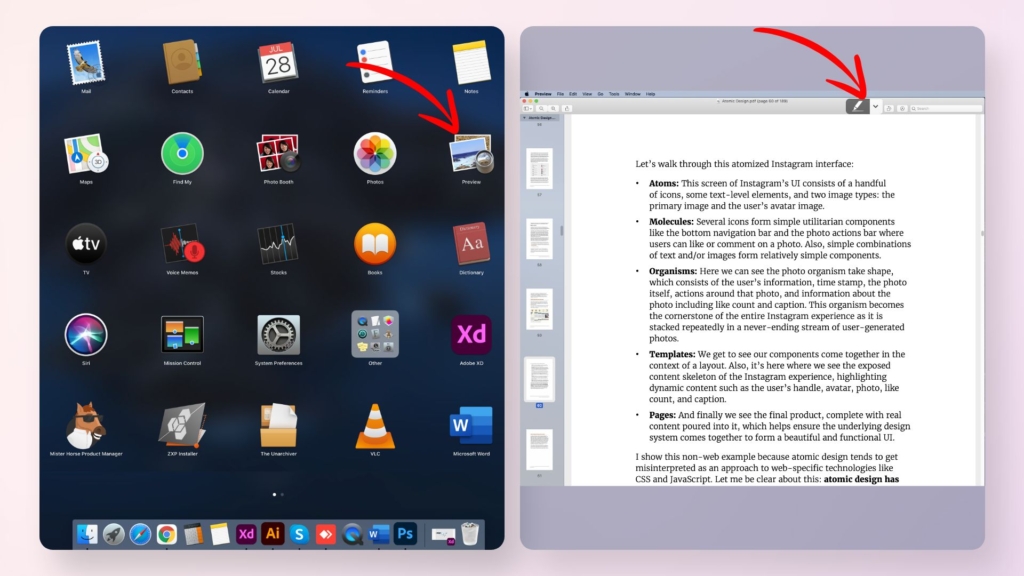
Task: Open Adobe Illustrator from the Dock
Action: (x=272, y=534)
